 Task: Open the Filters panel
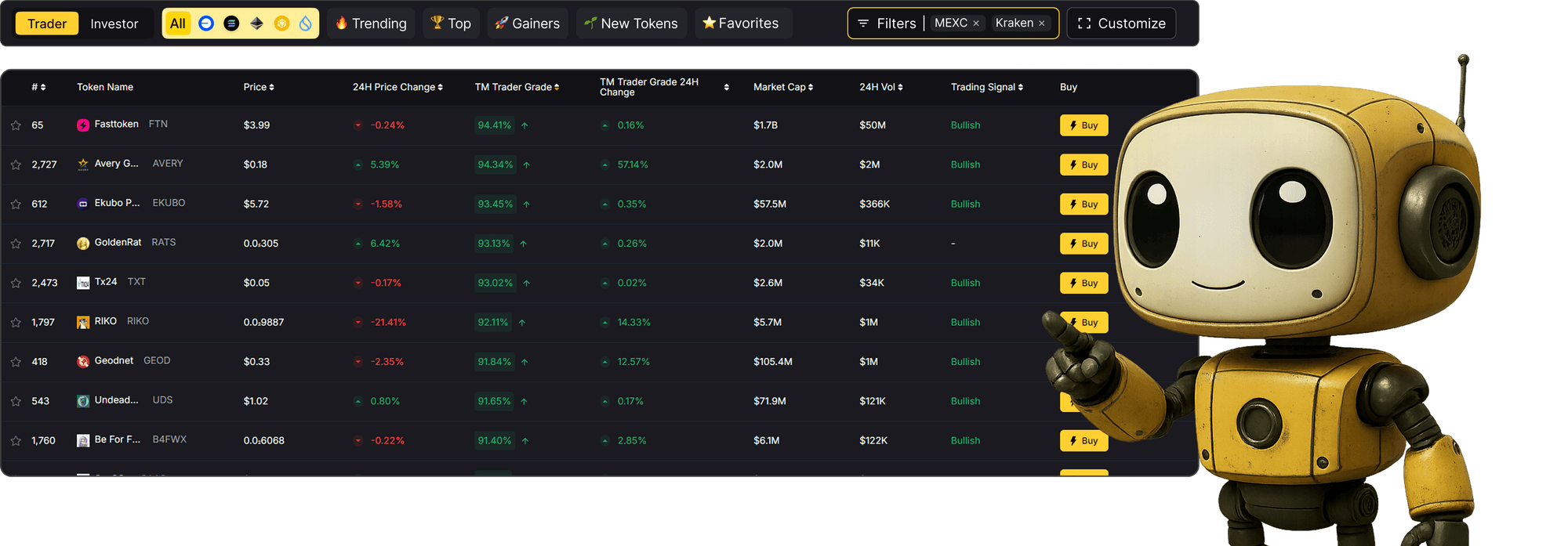887,24
